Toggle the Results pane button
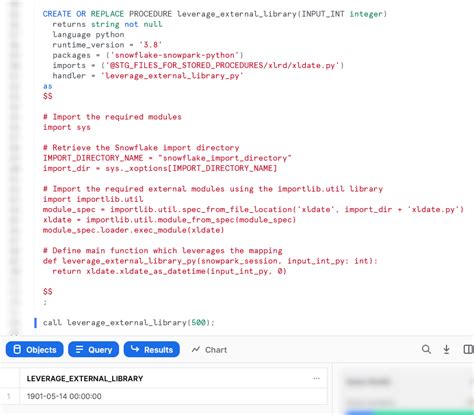Viewport: 474px width, 415px height. (152, 349)
